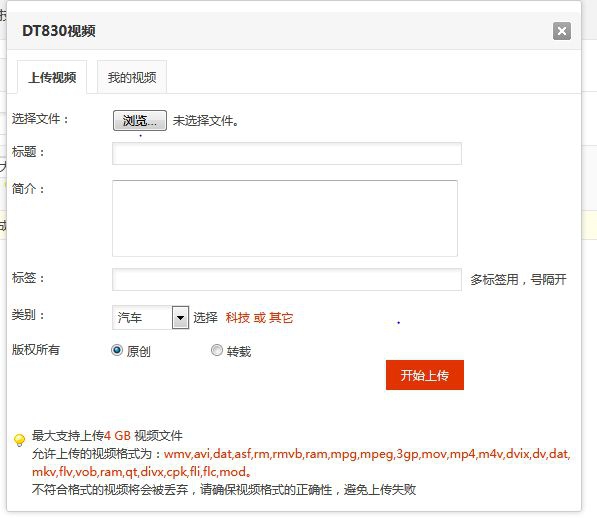Focus the 标题 input field
This screenshot has width=597, height=518.
(x=287, y=153)
